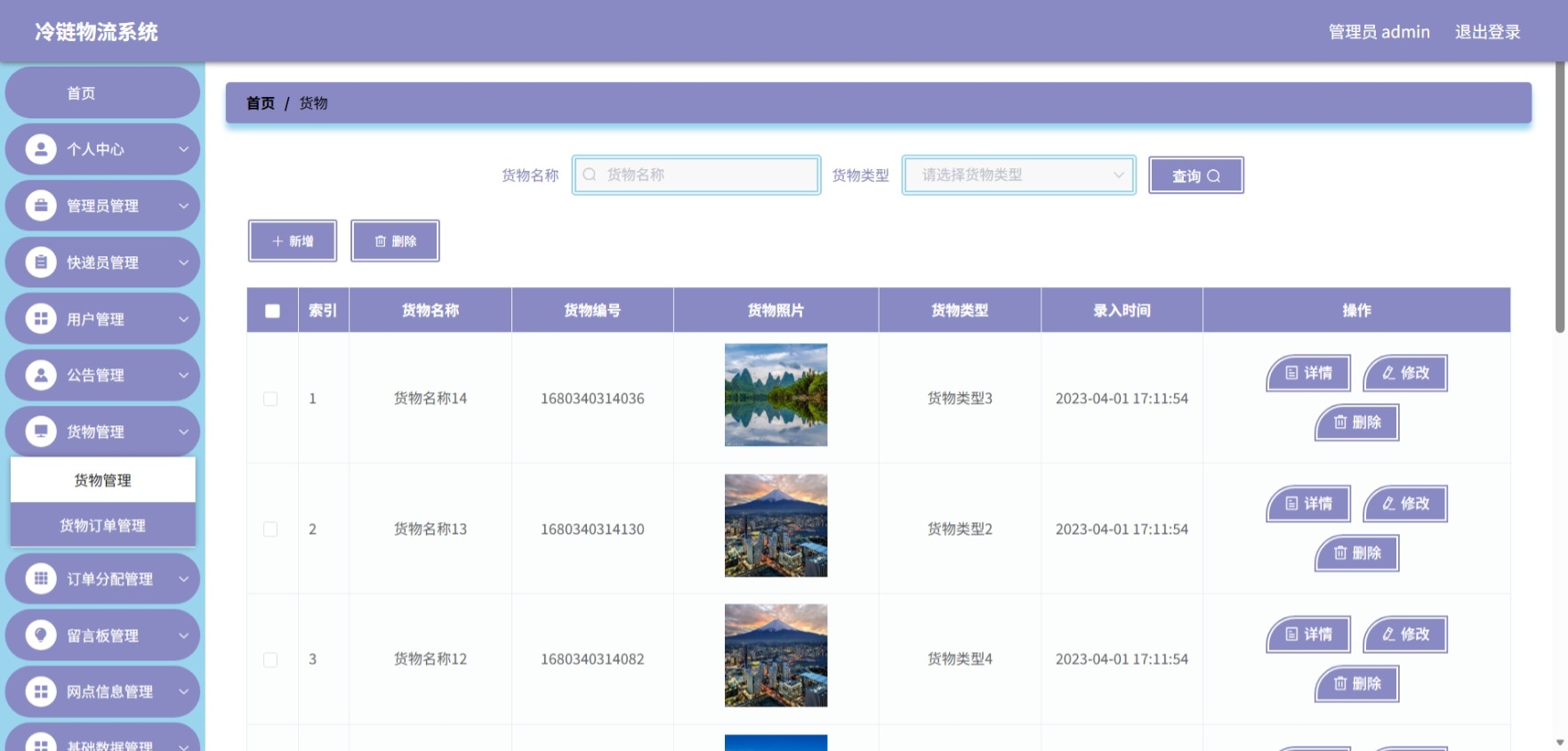The height and width of the screenshot is (751, 1568).
Task: Expand 公告管理 menu chevron
Action: 184,375
